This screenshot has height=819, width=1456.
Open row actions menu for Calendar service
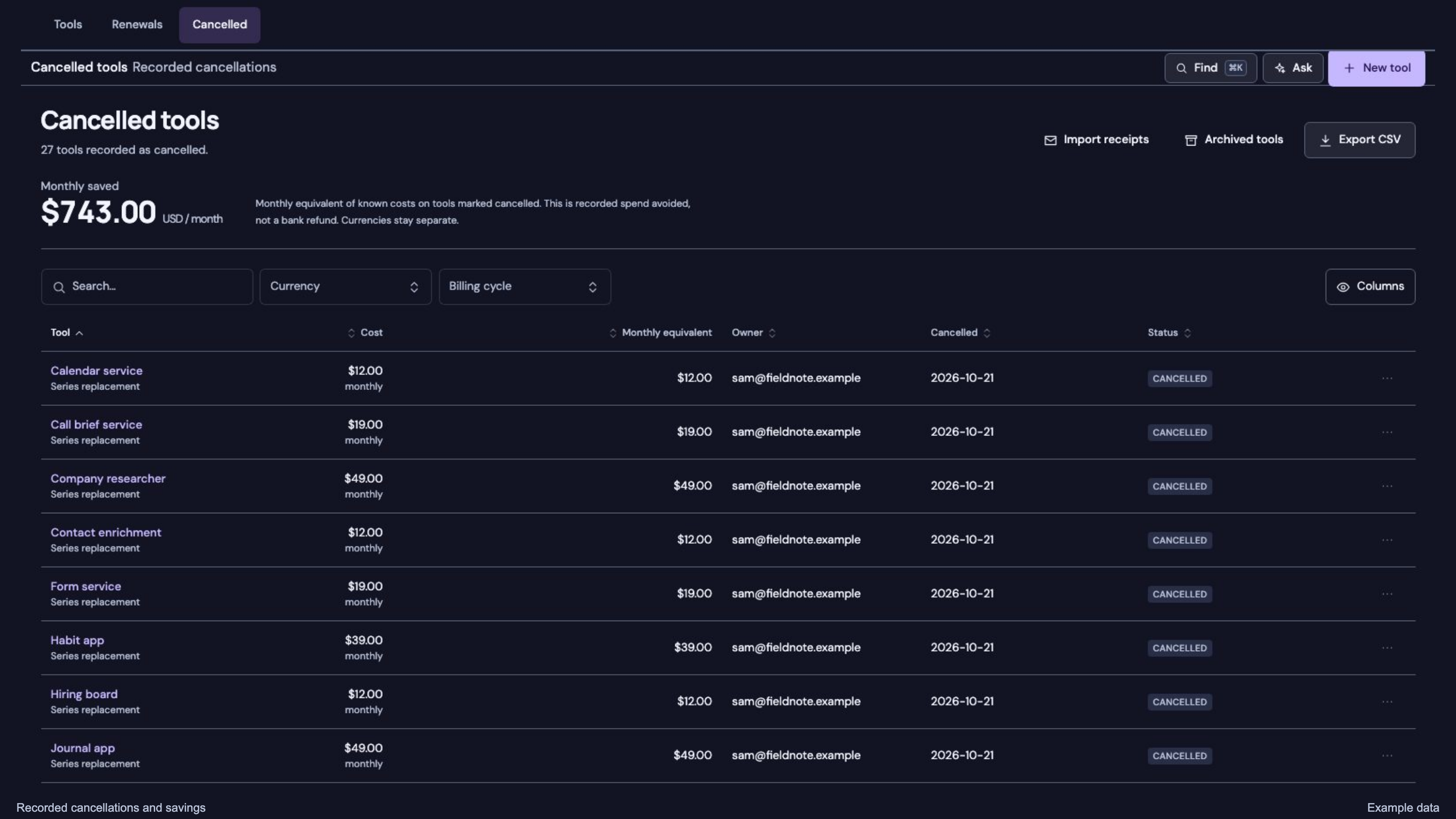[x=1387, y=378]
